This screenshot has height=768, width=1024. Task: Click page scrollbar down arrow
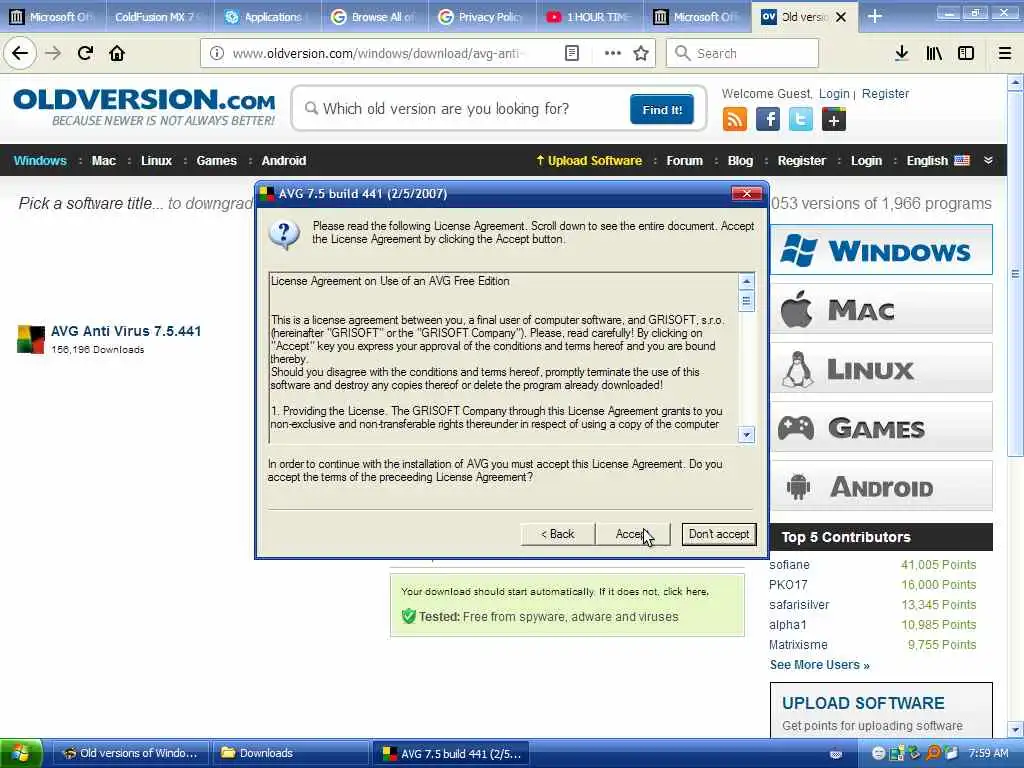coord(1015,729)
